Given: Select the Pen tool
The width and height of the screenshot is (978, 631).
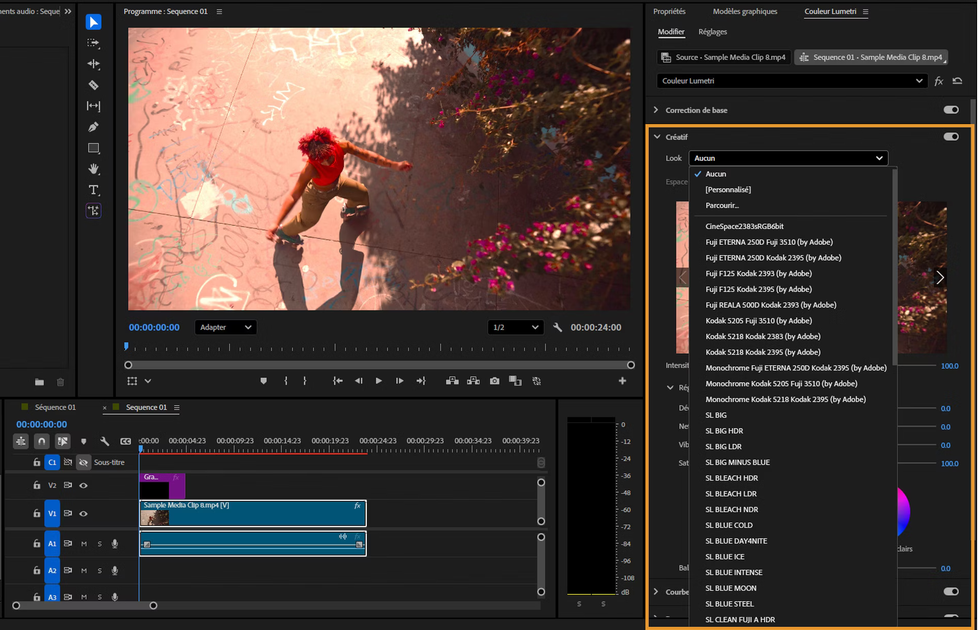Looking at the screenshot, I should coord(94,127).
